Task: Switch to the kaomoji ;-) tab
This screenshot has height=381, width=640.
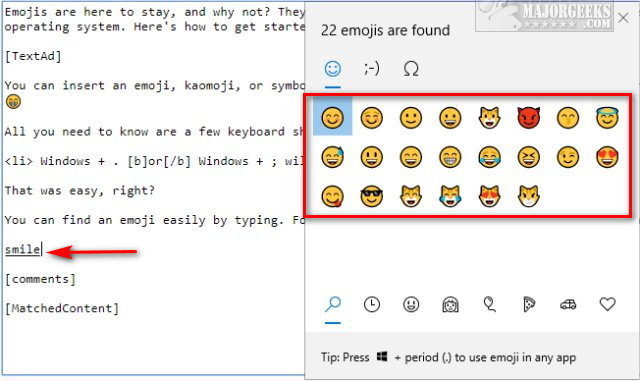Action: click(371, 69)
